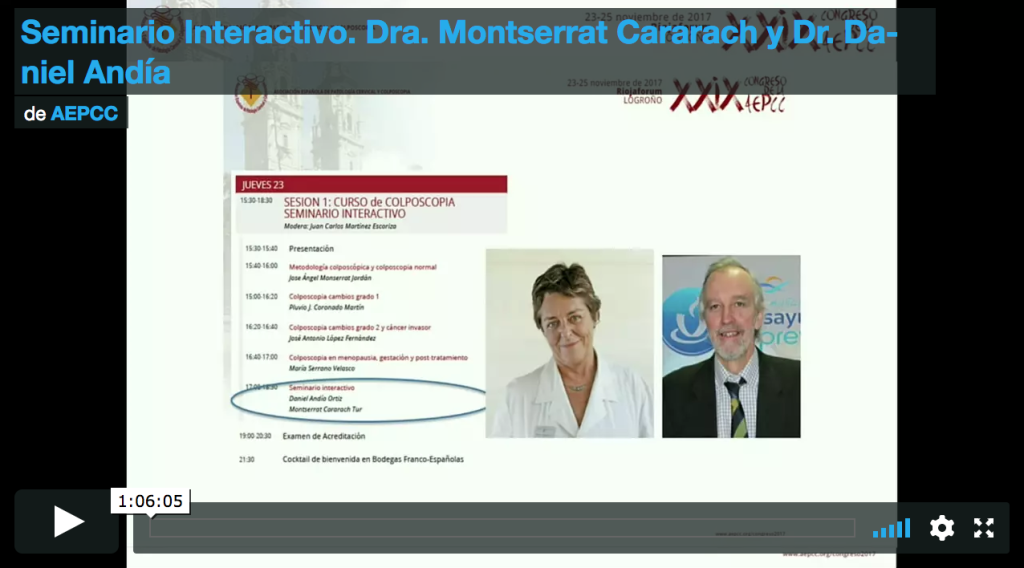Click 'Seminario interactivo' circled agenda entry
Screen dimensions: 1024x568
click(321, 388)
